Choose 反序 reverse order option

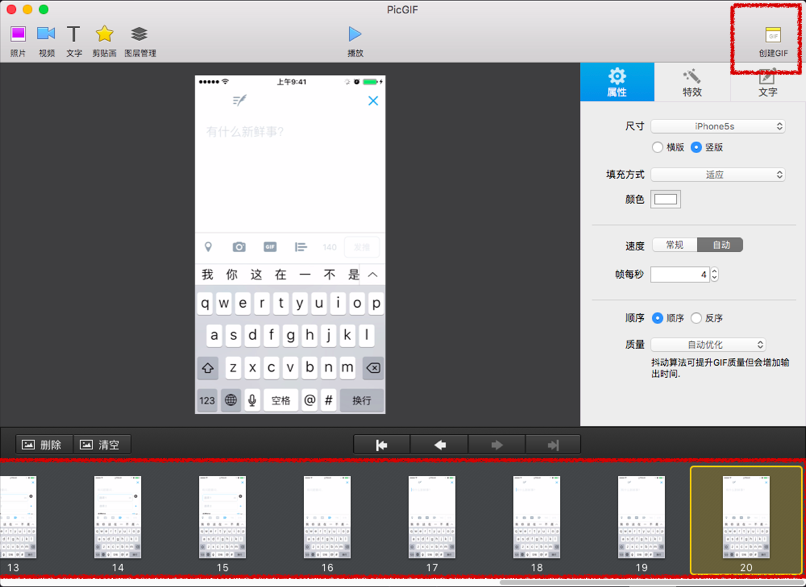697,318
